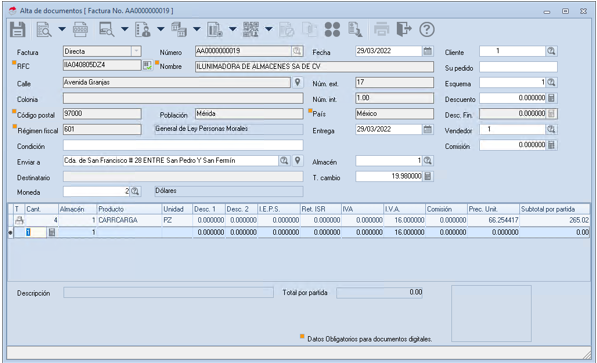Click the row icon in the CARRCARGA row
The width and height of the screenshot is (597, 363).
point(19,220)
